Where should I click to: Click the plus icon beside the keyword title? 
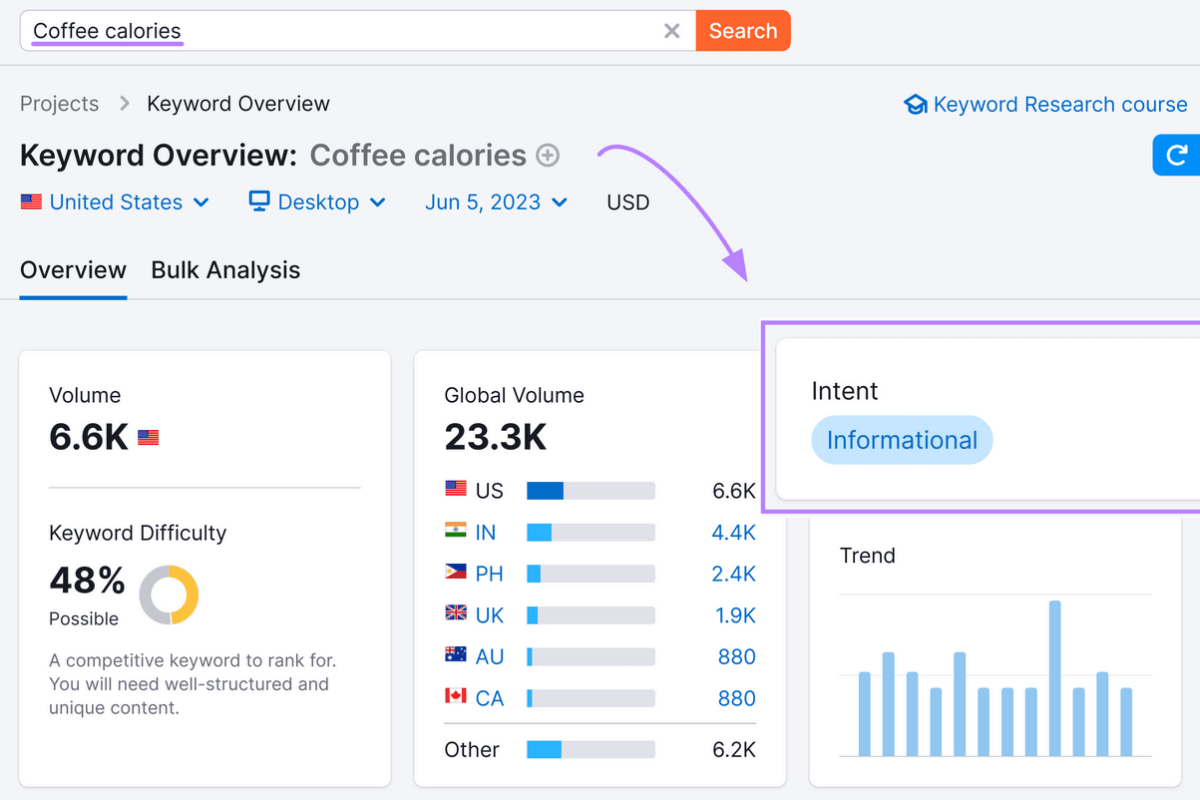[x=548, y=155]
